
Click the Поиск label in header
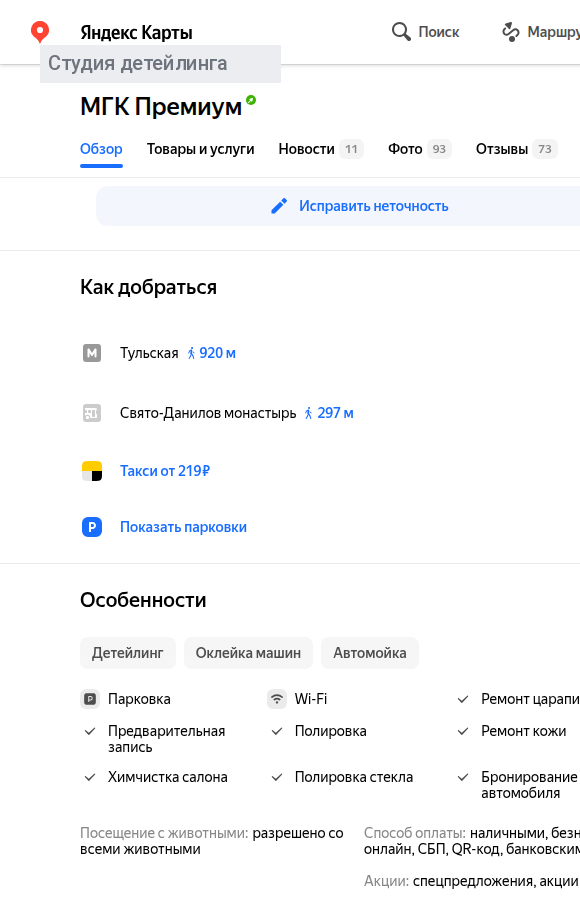point(439,32)
